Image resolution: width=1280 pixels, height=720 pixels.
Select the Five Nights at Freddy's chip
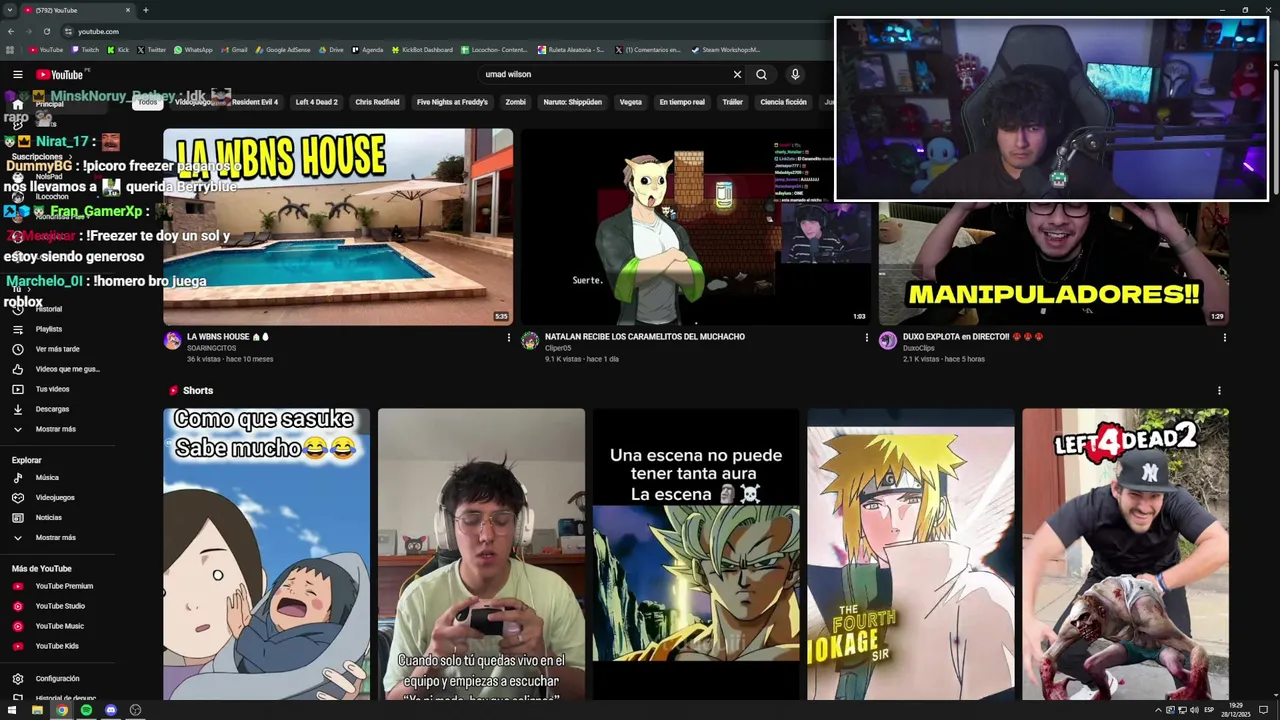pyautogui.click(x=452, y=102)
